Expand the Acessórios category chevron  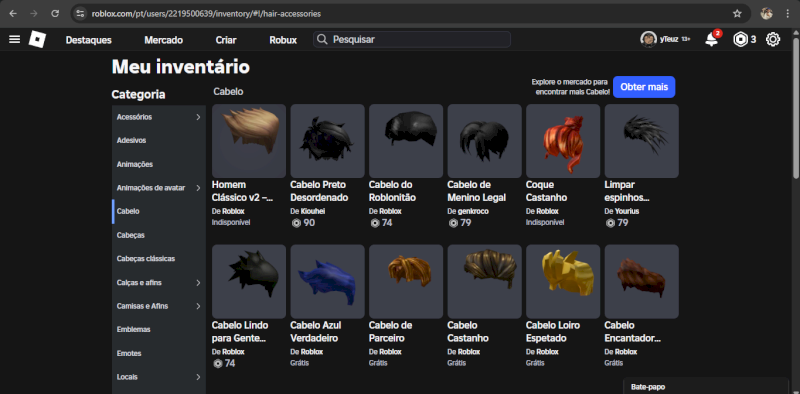198,117
